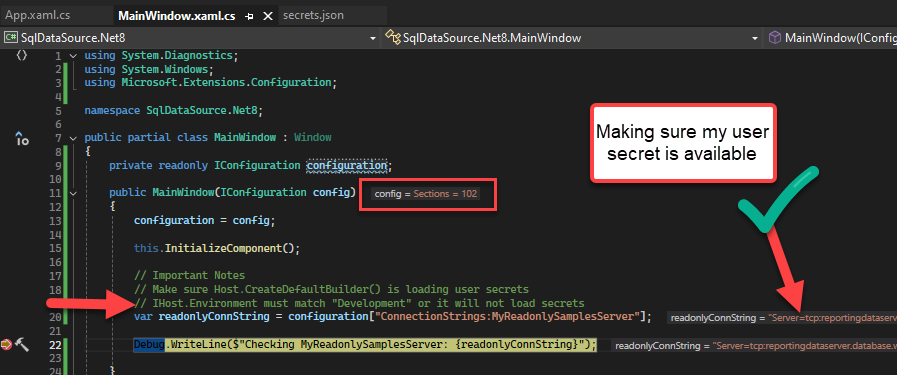Click the config Sections = 102 data tip
Screen dimensions: 897x375
[426, 194]
